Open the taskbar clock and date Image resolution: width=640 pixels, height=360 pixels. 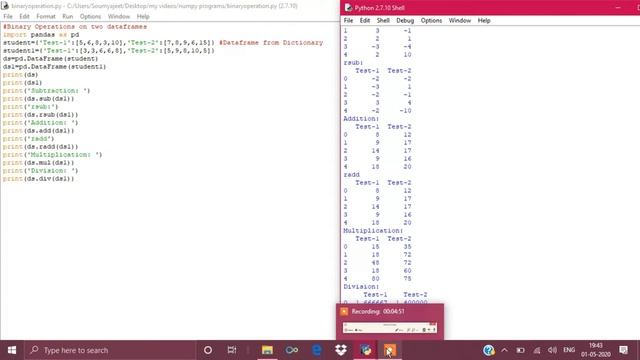[x=596, y=350]
